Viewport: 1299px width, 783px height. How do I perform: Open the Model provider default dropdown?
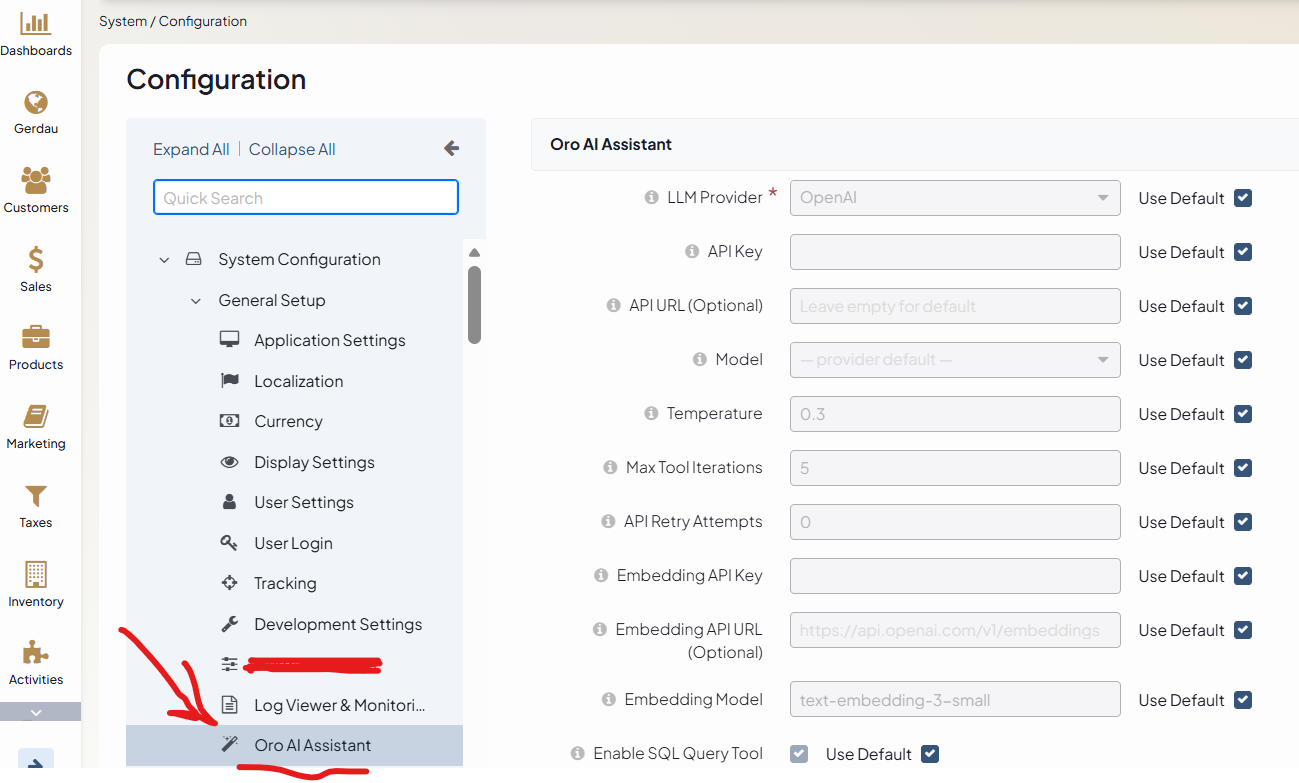(955, 360)
